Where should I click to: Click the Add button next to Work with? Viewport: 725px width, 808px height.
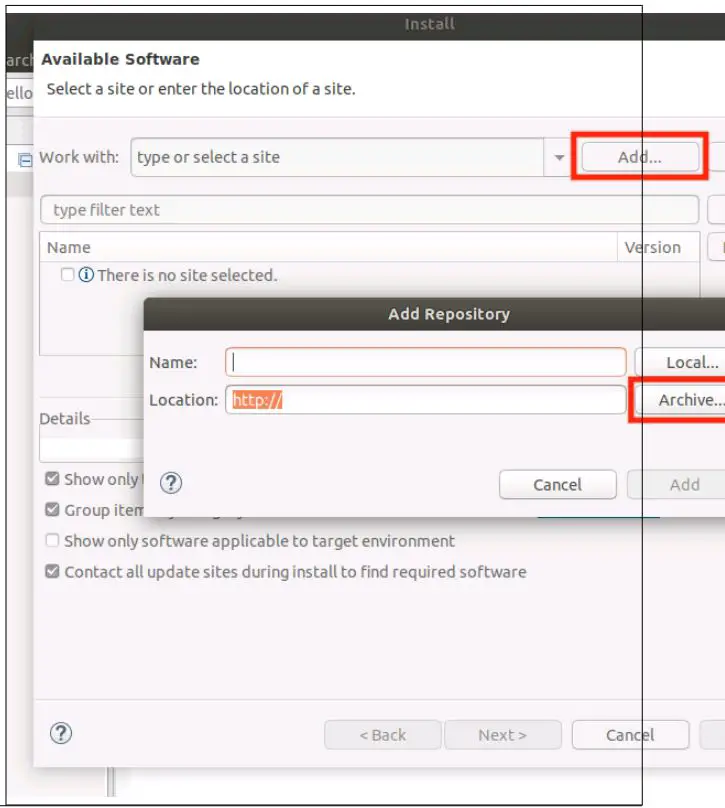(x=640, y=156)
